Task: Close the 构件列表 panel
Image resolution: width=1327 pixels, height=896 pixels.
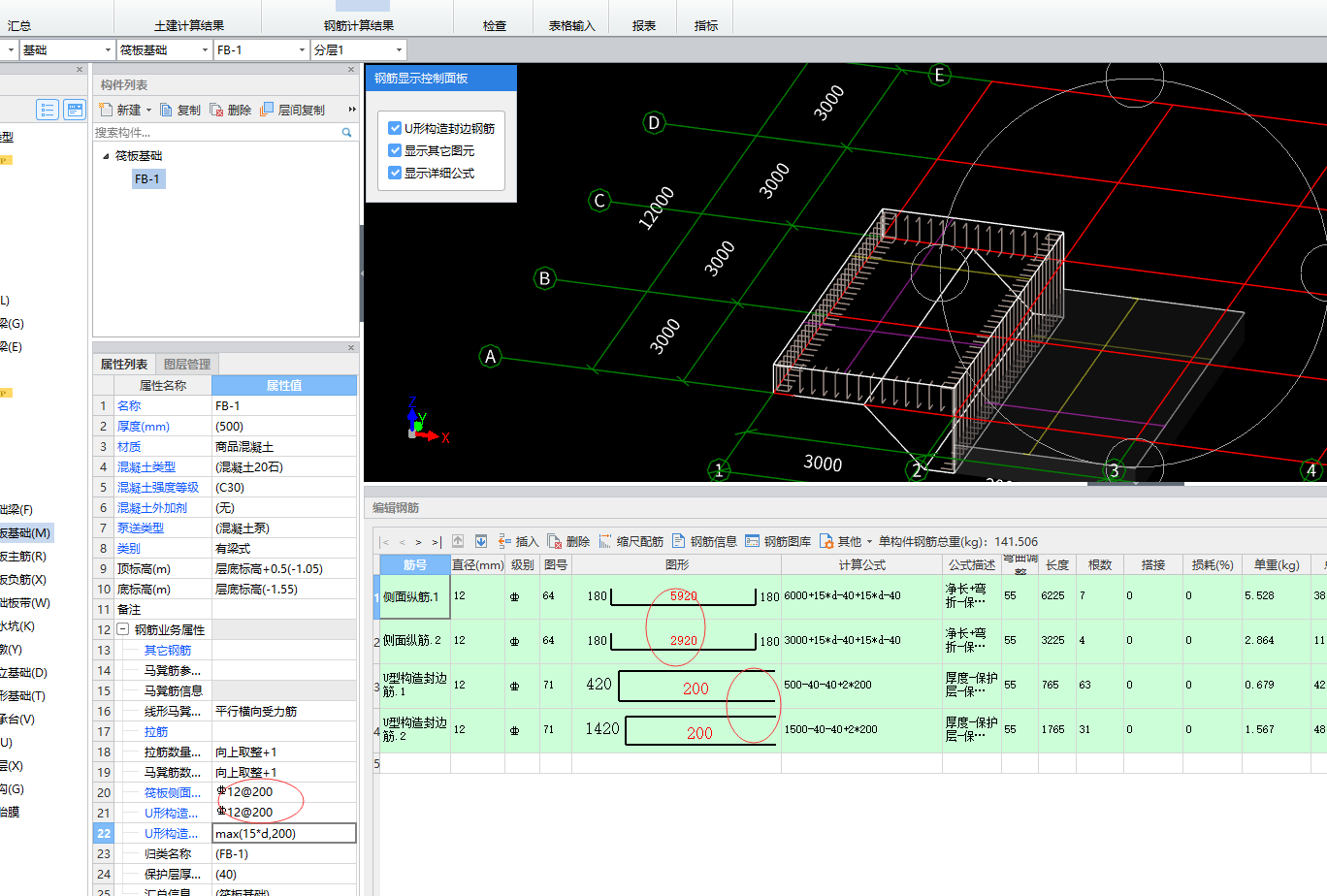Action: coord(351,70)
